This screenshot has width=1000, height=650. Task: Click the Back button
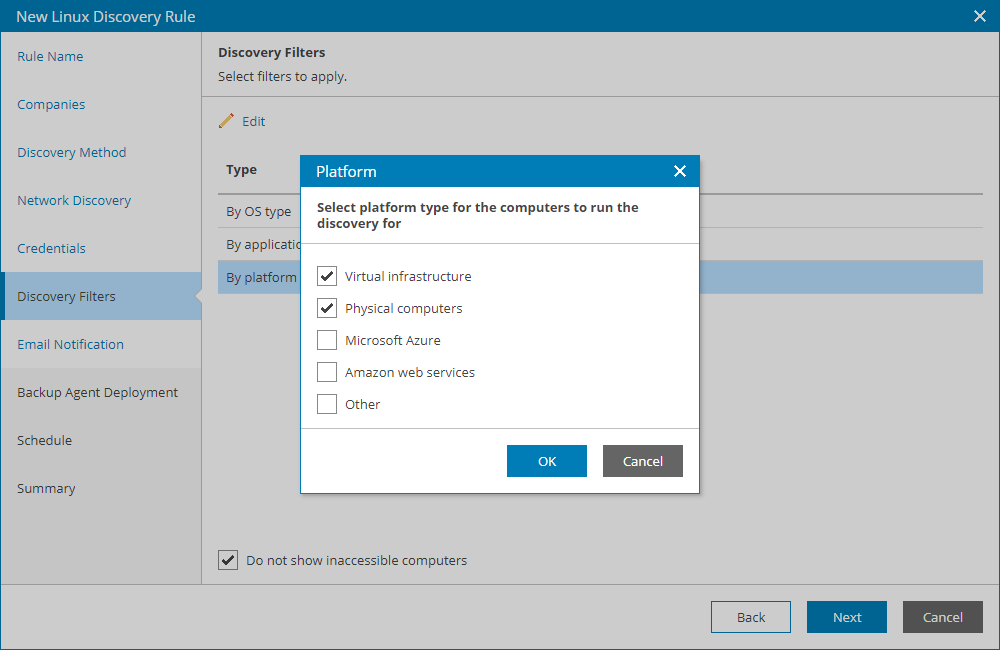pyautogui.click(x=751, y=617)
